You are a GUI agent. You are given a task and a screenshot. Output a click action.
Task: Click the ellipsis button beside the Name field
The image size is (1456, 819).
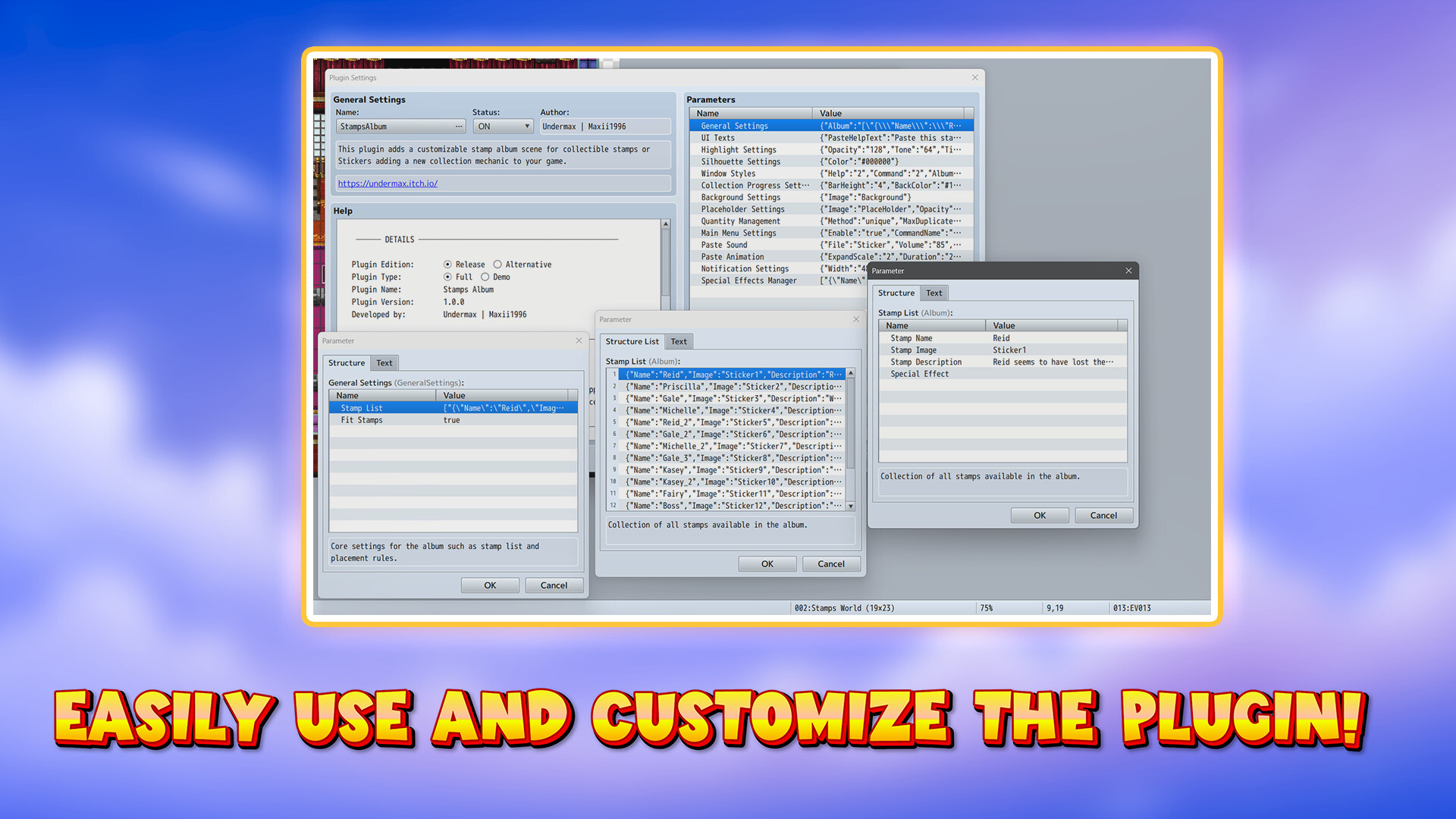tap(458, 126)
